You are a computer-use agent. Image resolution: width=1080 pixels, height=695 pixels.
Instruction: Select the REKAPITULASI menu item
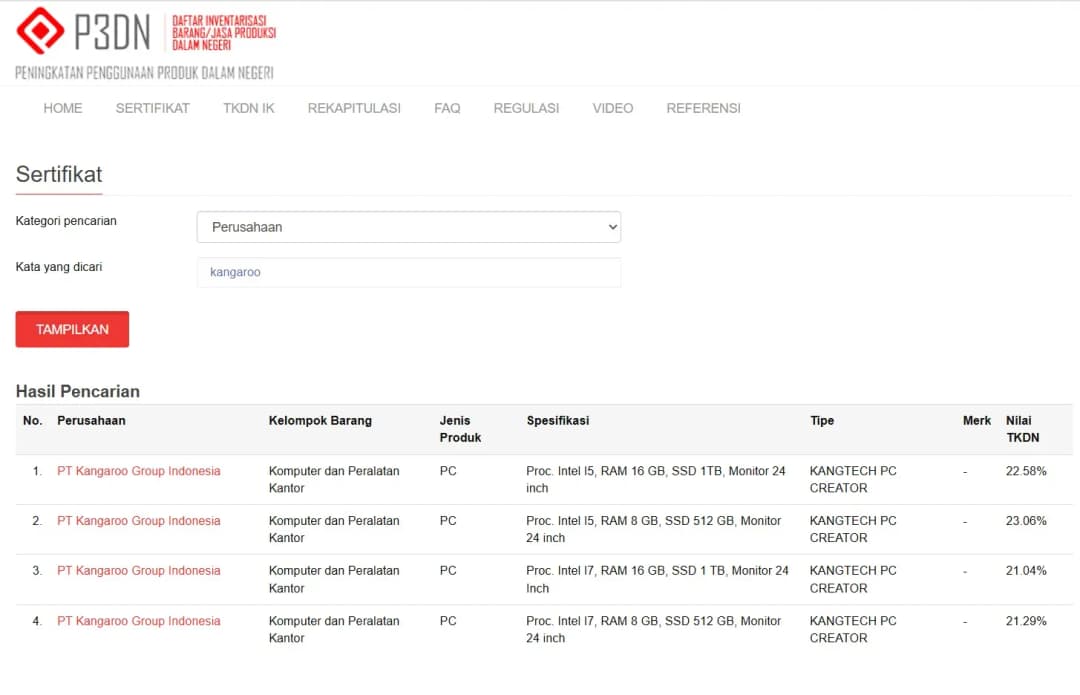[354, 108]
